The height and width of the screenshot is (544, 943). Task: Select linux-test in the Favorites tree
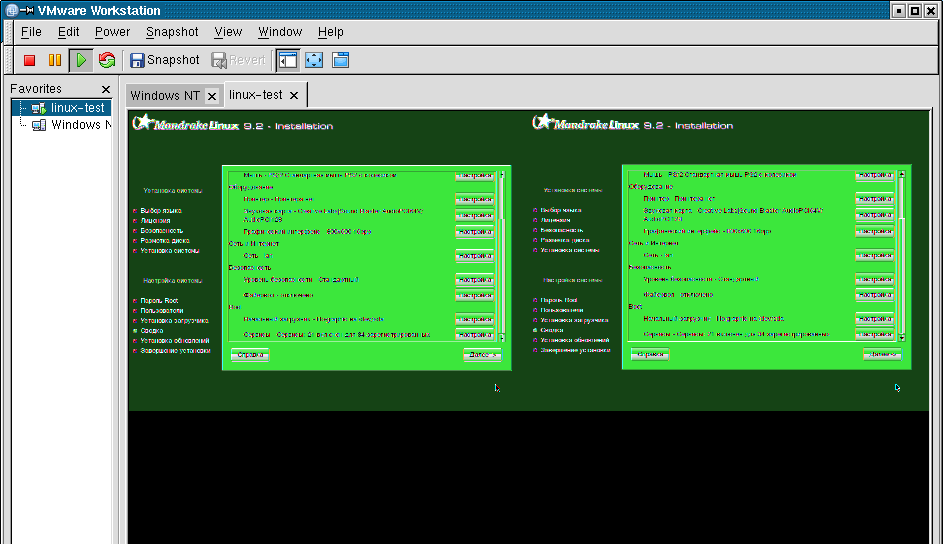coord(78,108)
